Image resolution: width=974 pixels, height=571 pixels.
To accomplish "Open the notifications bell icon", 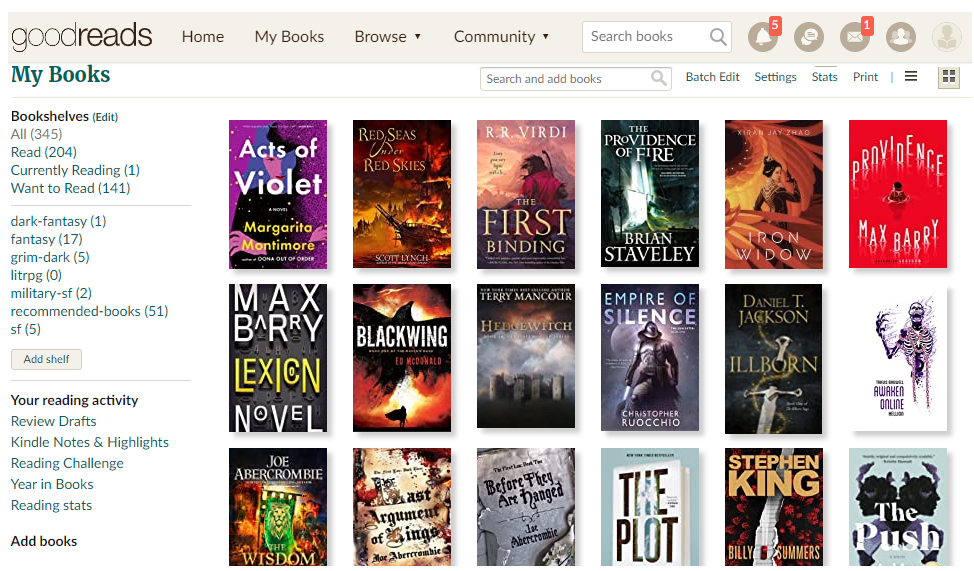I will click(763, 37).
